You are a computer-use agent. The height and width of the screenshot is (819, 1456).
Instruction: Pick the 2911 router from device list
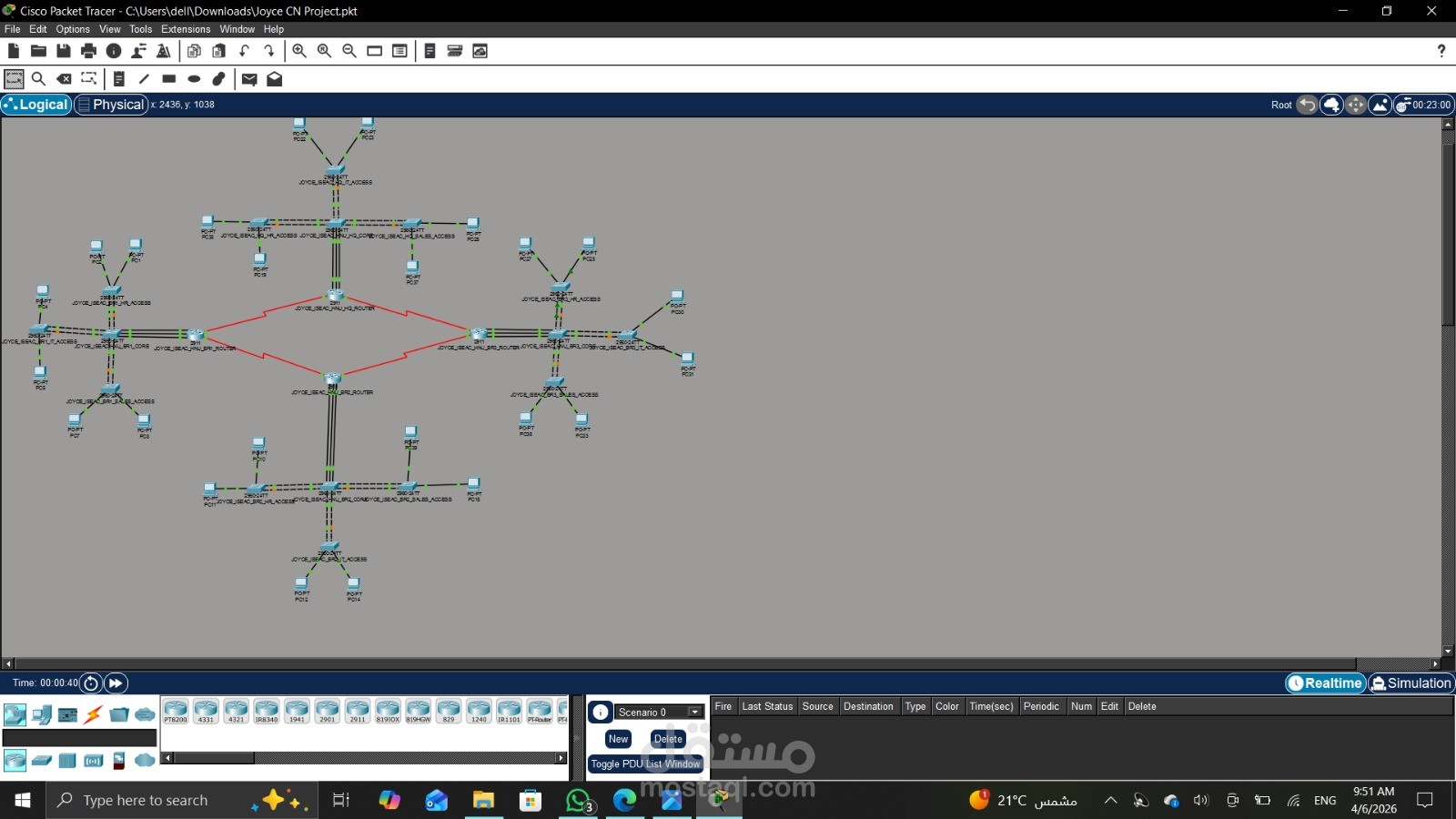(x=358, y=712)
